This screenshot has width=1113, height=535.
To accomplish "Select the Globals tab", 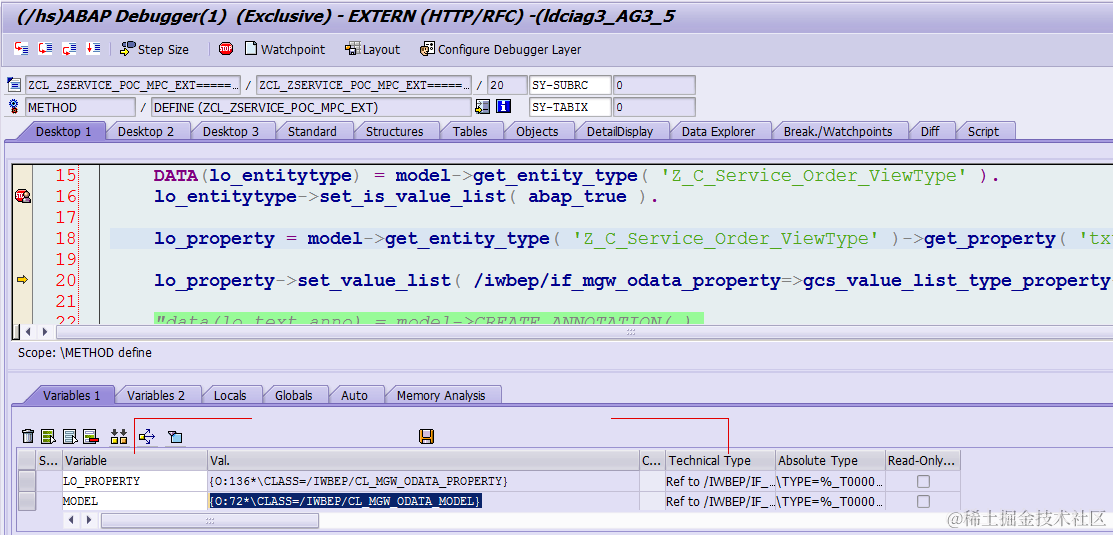I will click(x=294, y=395).
